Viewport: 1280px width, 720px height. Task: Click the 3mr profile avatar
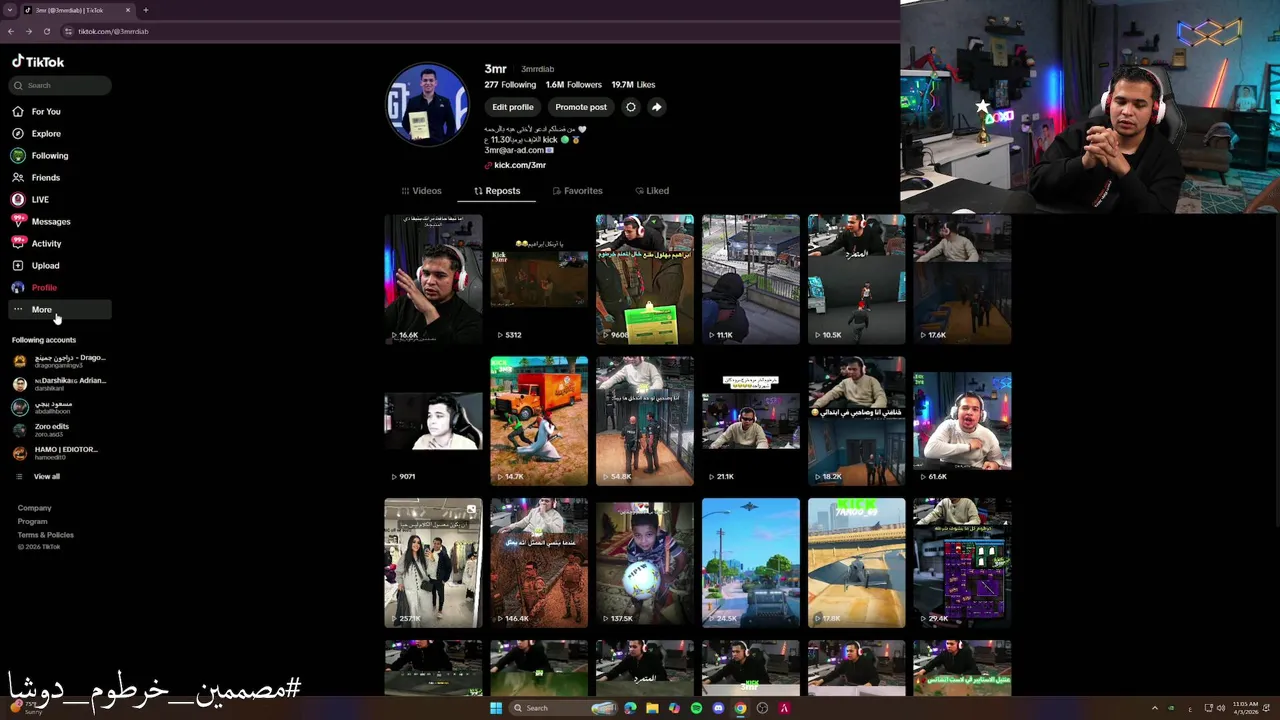click(427, 104)
